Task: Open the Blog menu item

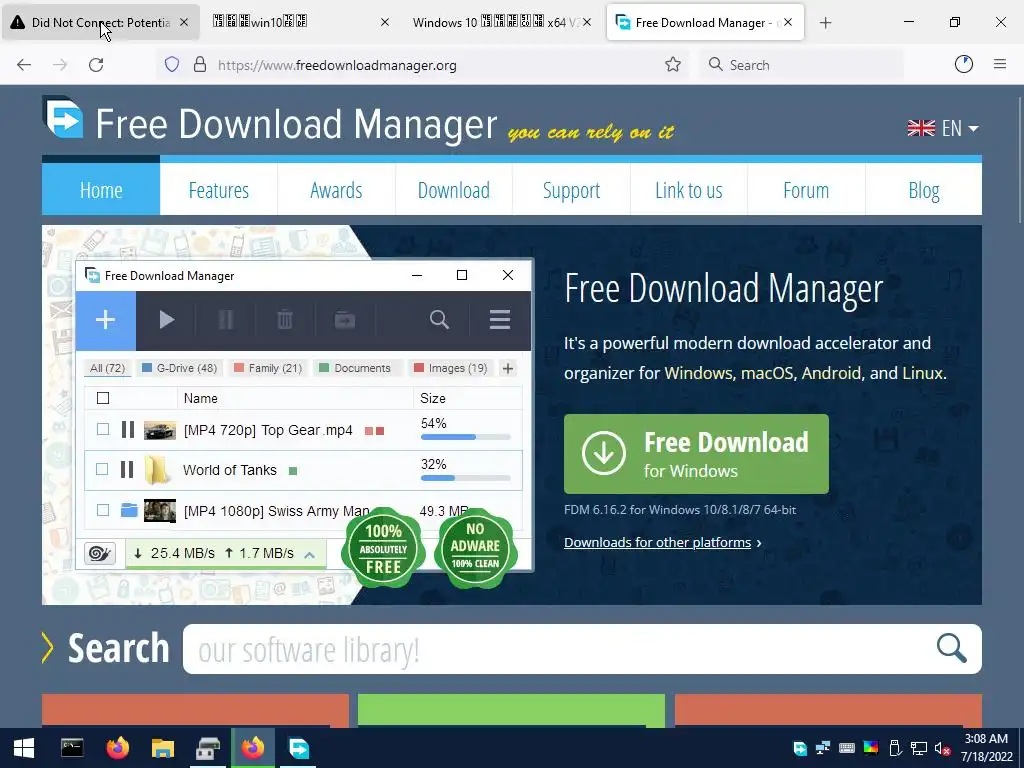Action: click(x=923, y=190)
